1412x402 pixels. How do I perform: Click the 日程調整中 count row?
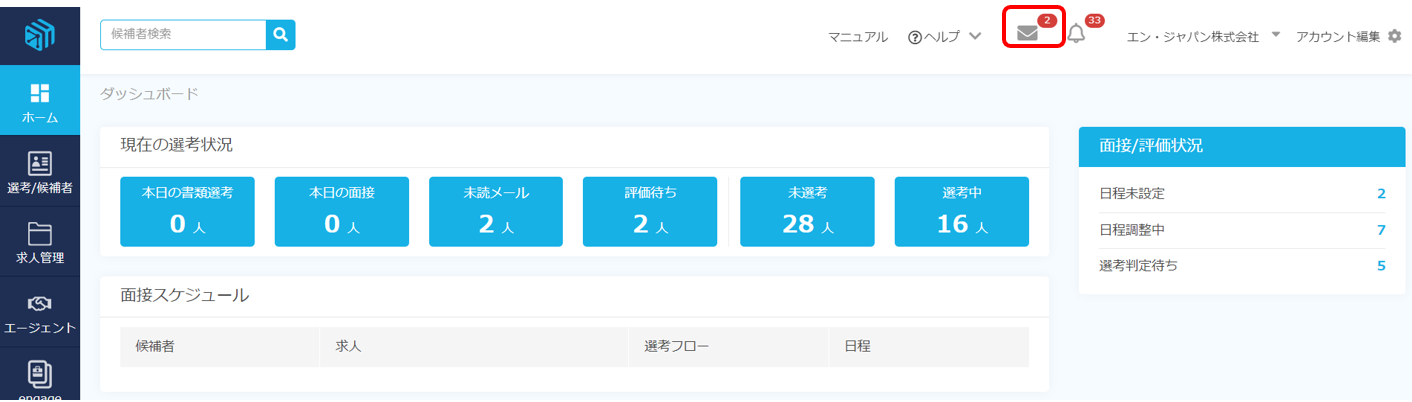pyautogui.click(x=1241, y=230)
